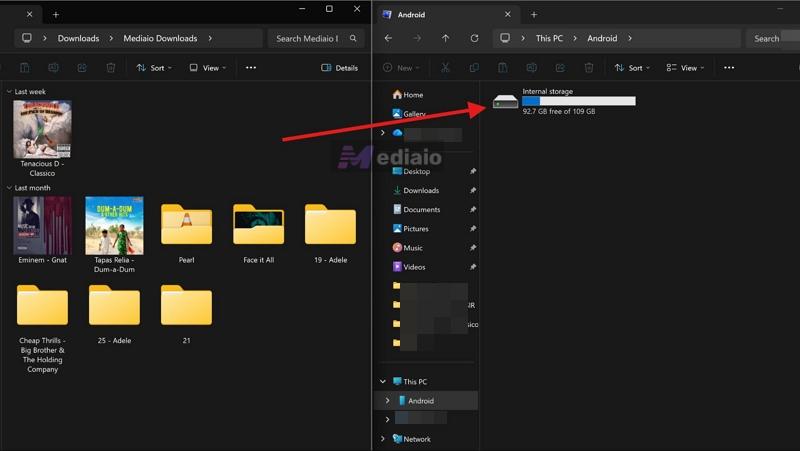The image size is (800, 451).
Task: Refresh the Android window
Action: [x=474, y=38]
